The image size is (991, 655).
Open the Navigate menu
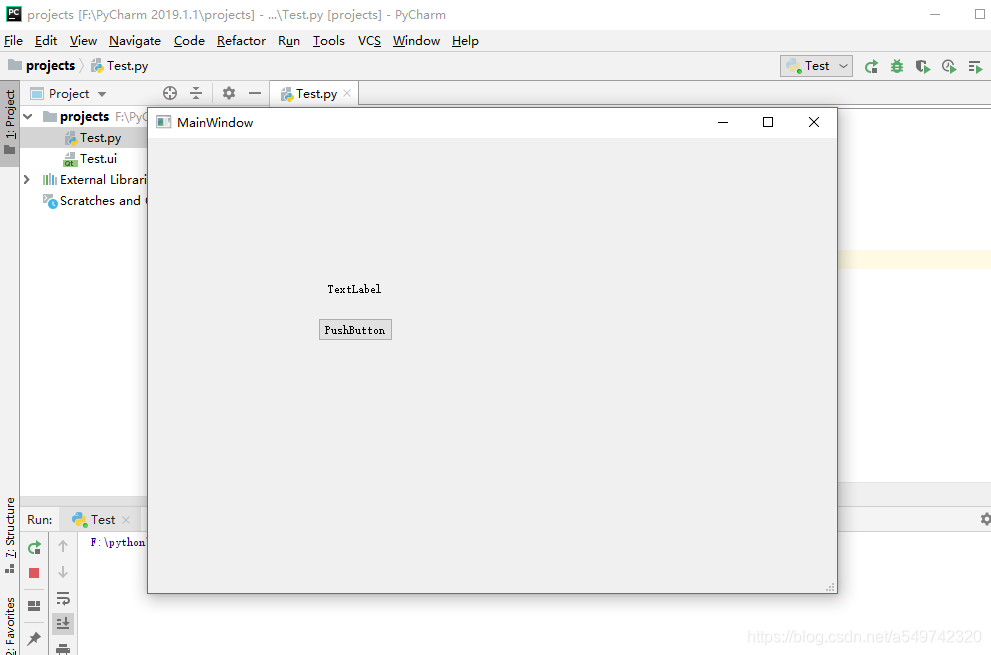tap(135, 40)
